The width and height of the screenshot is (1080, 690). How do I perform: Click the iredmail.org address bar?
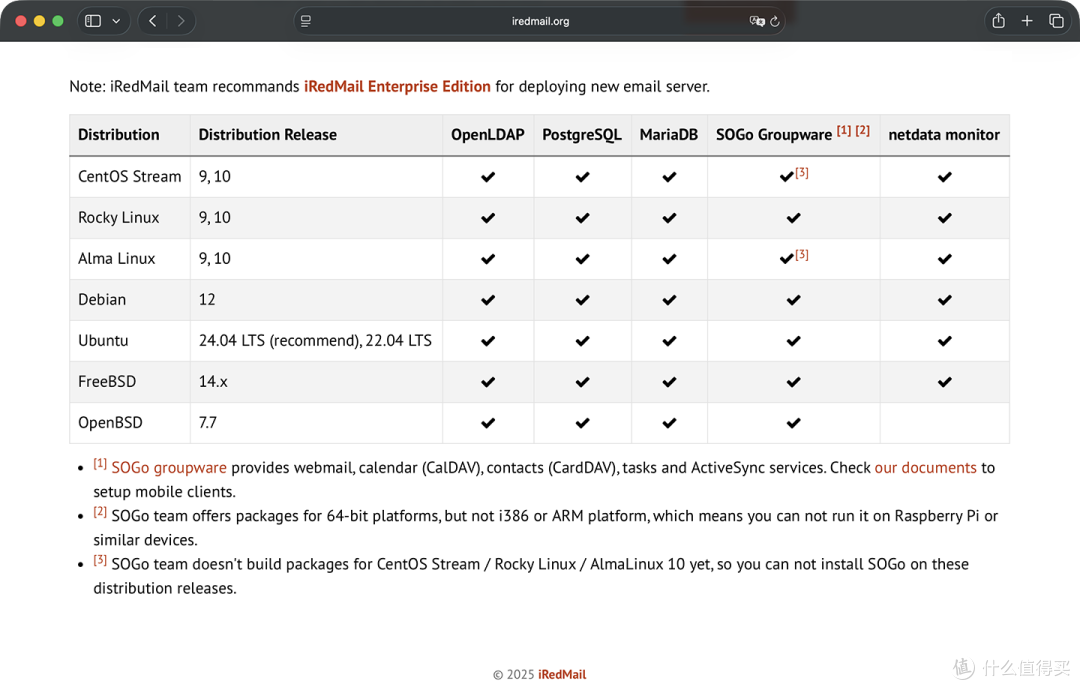pyautogui.click(x=540, y=21)
